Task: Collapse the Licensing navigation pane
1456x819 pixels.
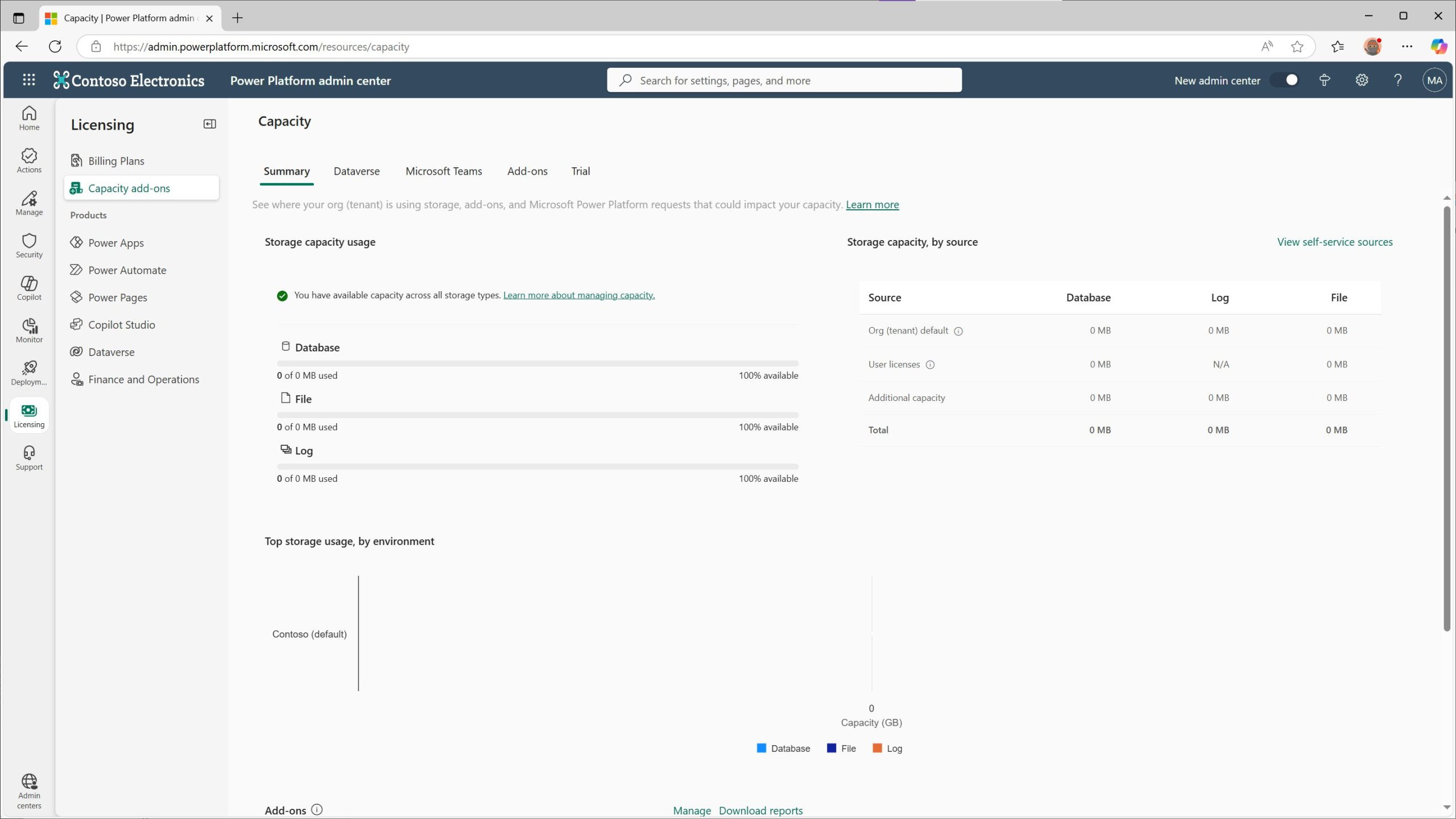Action: pyautogui.click(x=209, y=124)
